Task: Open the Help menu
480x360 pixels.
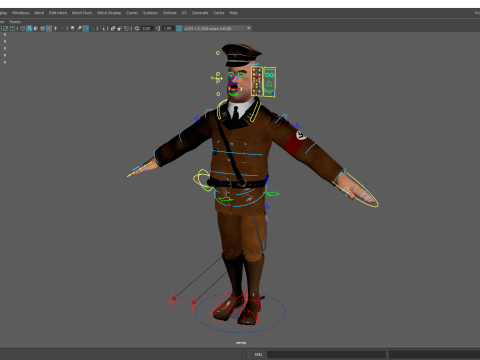Action: click(233, 13)
